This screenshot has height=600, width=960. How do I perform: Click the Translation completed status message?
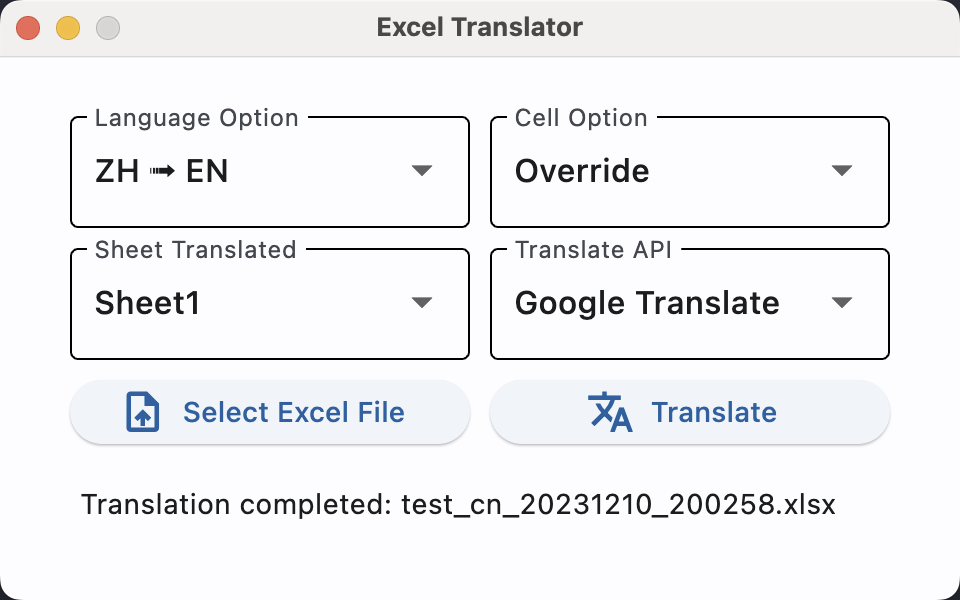tap(458, 504)
